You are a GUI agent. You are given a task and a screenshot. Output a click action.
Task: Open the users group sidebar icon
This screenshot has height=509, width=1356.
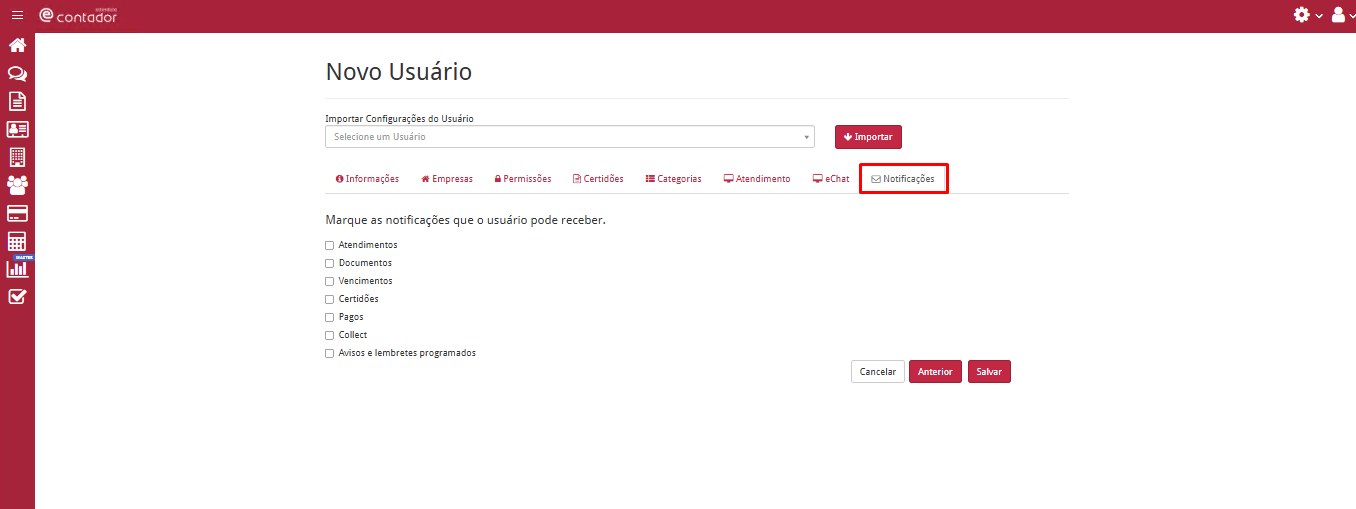coord(17,185)
